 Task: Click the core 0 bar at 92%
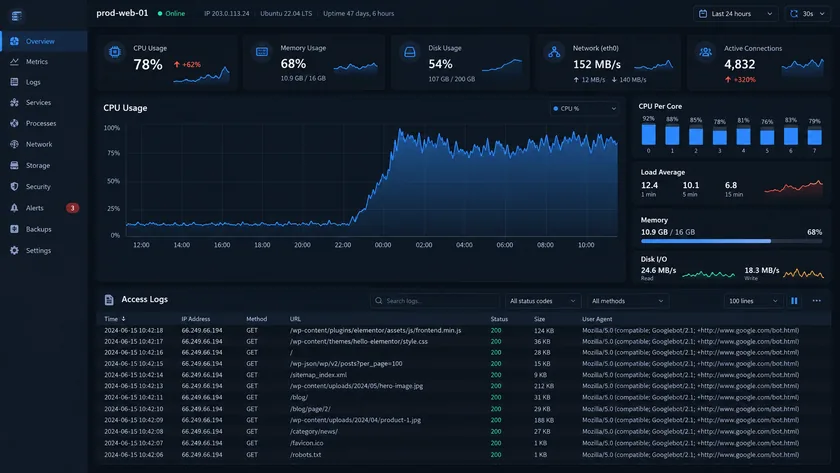(x=648, y=134)
